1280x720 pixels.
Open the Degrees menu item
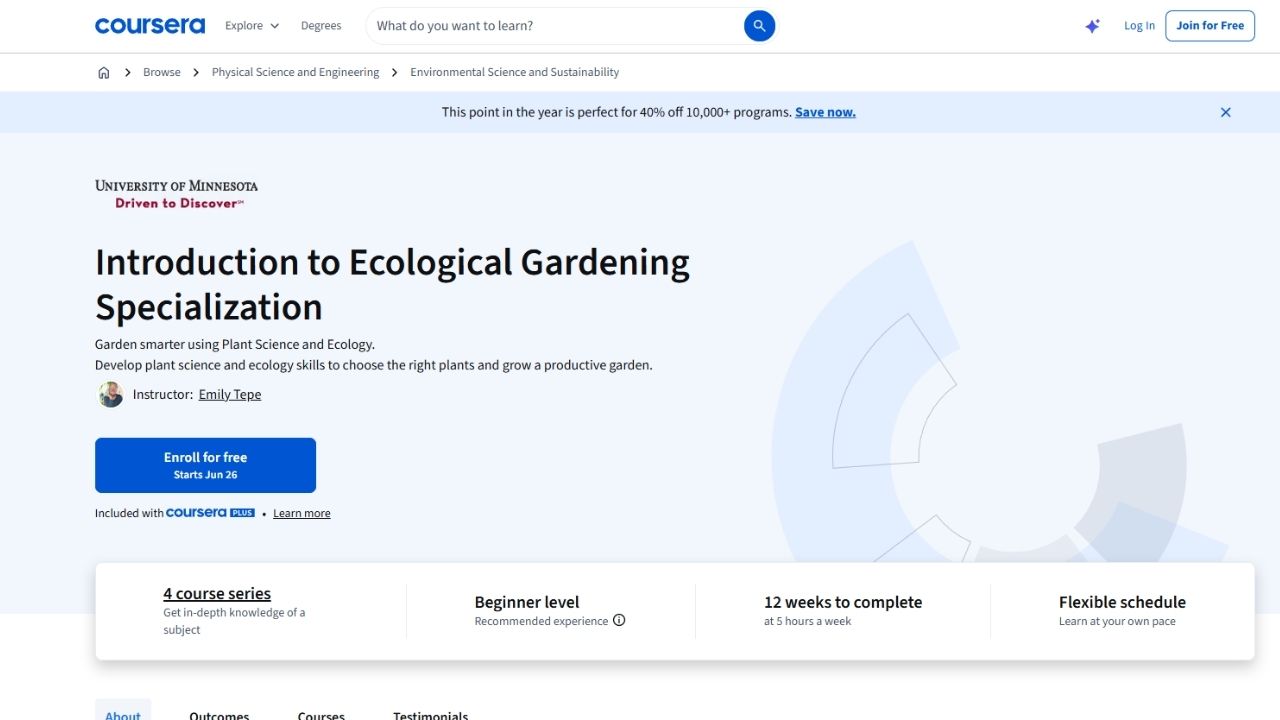click(321, 26)
